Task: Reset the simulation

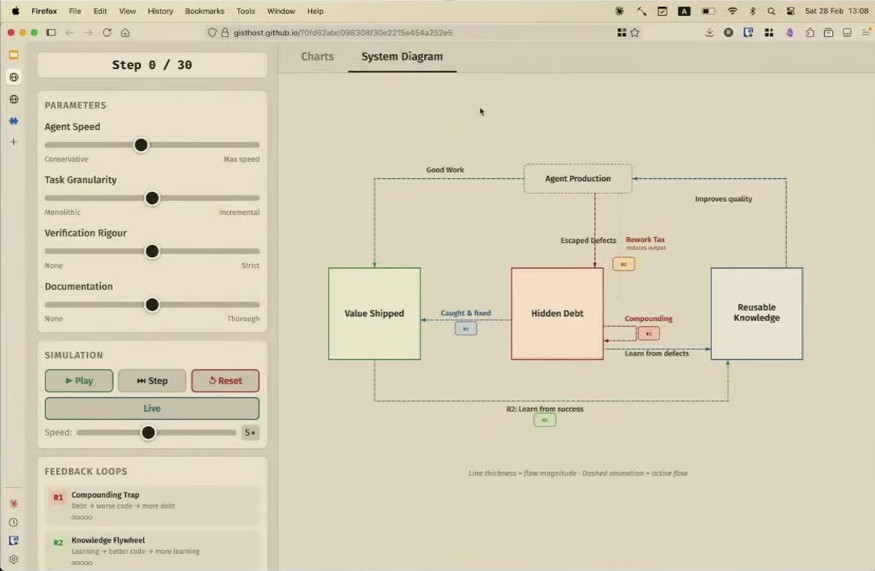Action: click(225, 381)
